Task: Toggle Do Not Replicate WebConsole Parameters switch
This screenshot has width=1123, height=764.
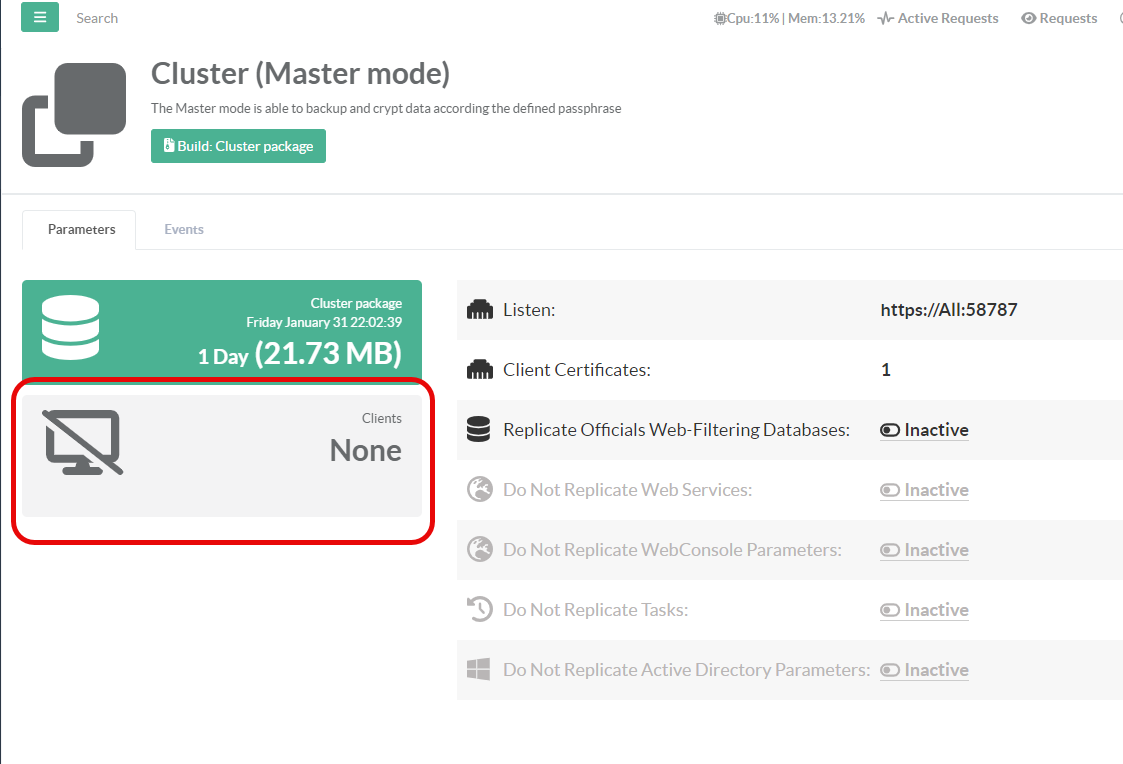Action: pyautogui.click(x=923, y=550)
